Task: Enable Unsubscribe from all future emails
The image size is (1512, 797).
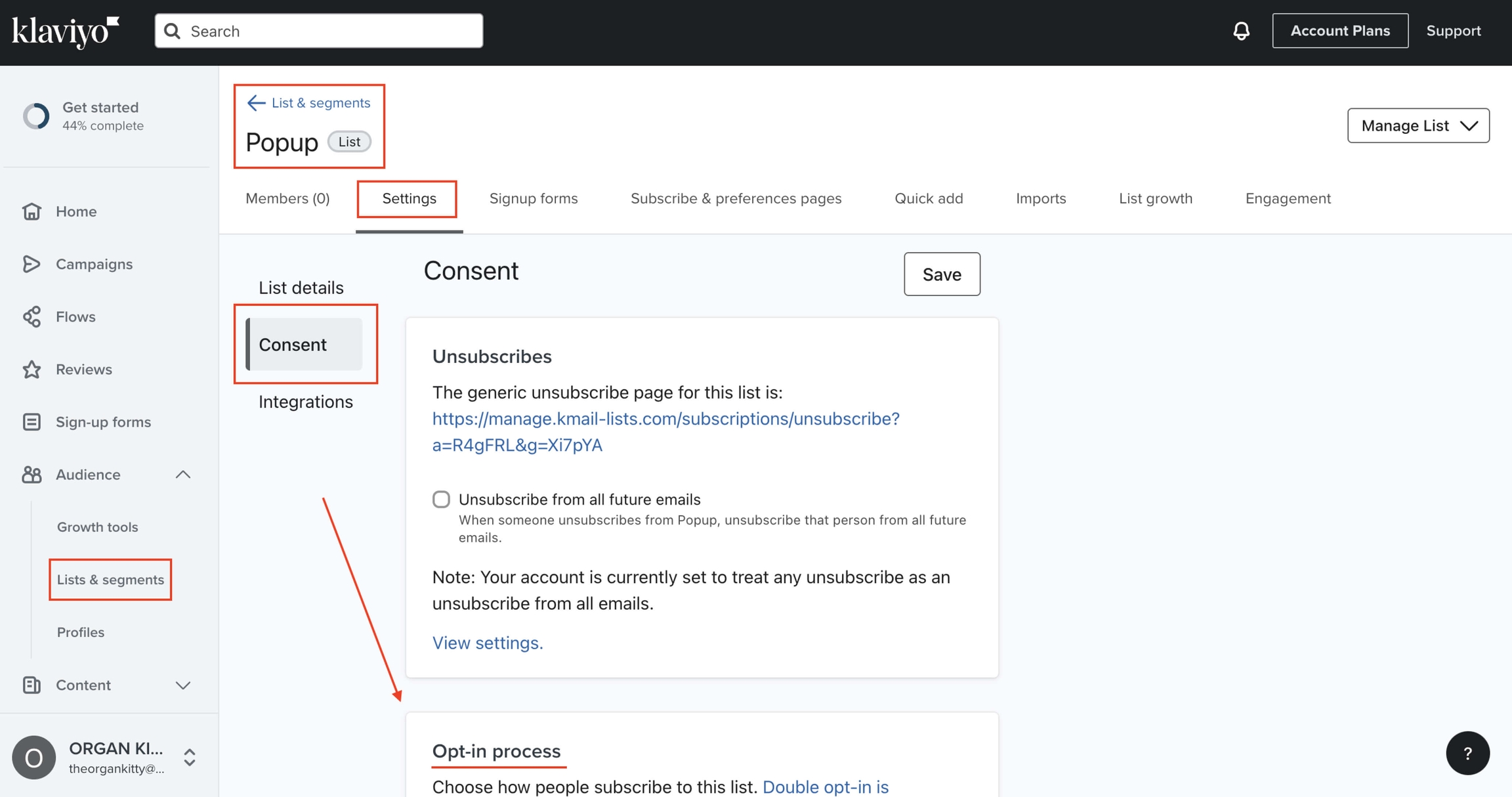Action: 440,499
